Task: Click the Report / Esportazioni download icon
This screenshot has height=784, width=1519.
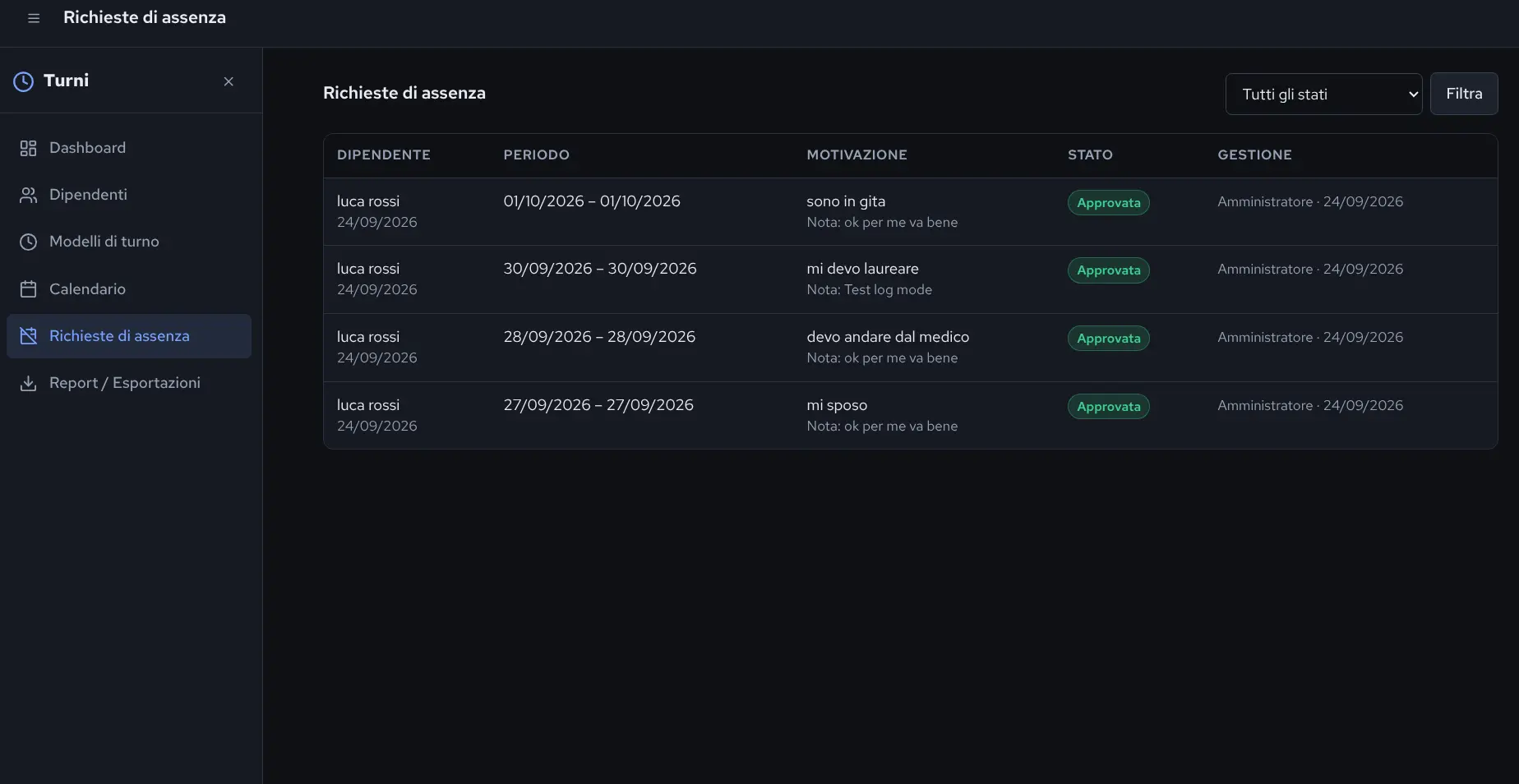Action: click(x=29, y=383)
